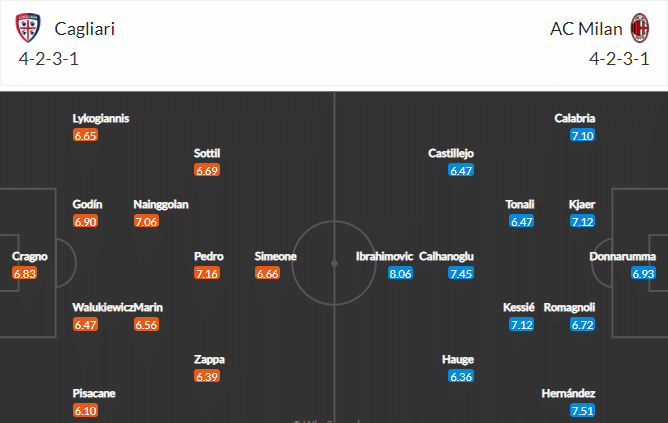
Task: Select player Lykogiannis
Action: [101, 118]
